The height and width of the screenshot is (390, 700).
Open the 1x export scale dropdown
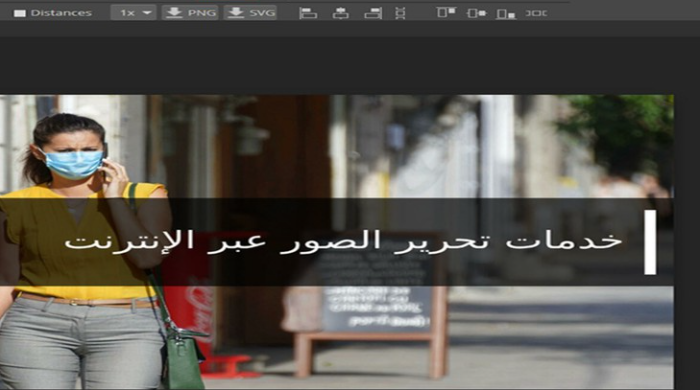133,12
